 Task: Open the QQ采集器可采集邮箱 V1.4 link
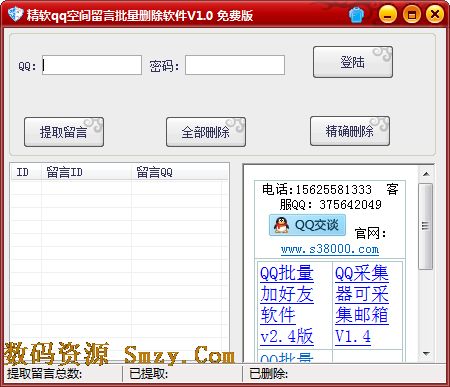[362, 305]
